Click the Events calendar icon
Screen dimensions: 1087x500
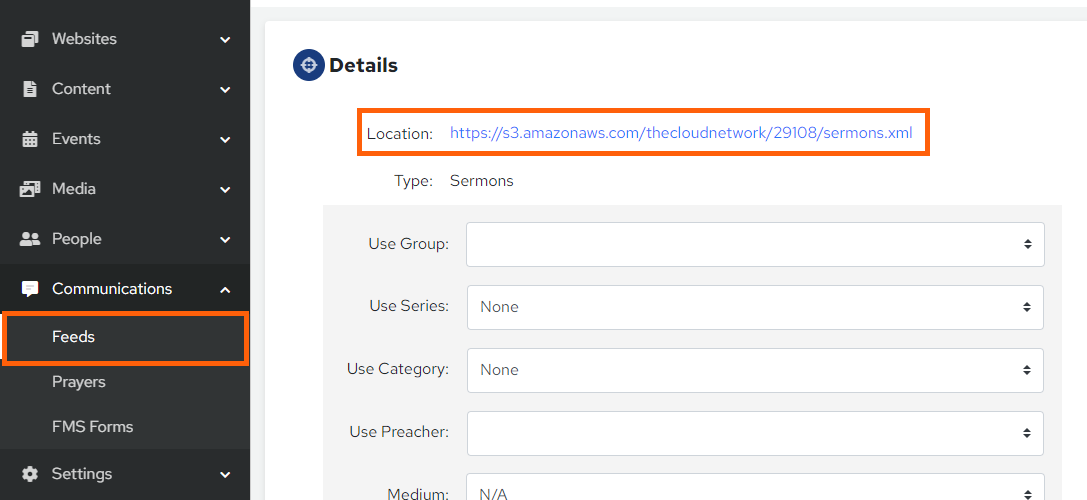30,139
